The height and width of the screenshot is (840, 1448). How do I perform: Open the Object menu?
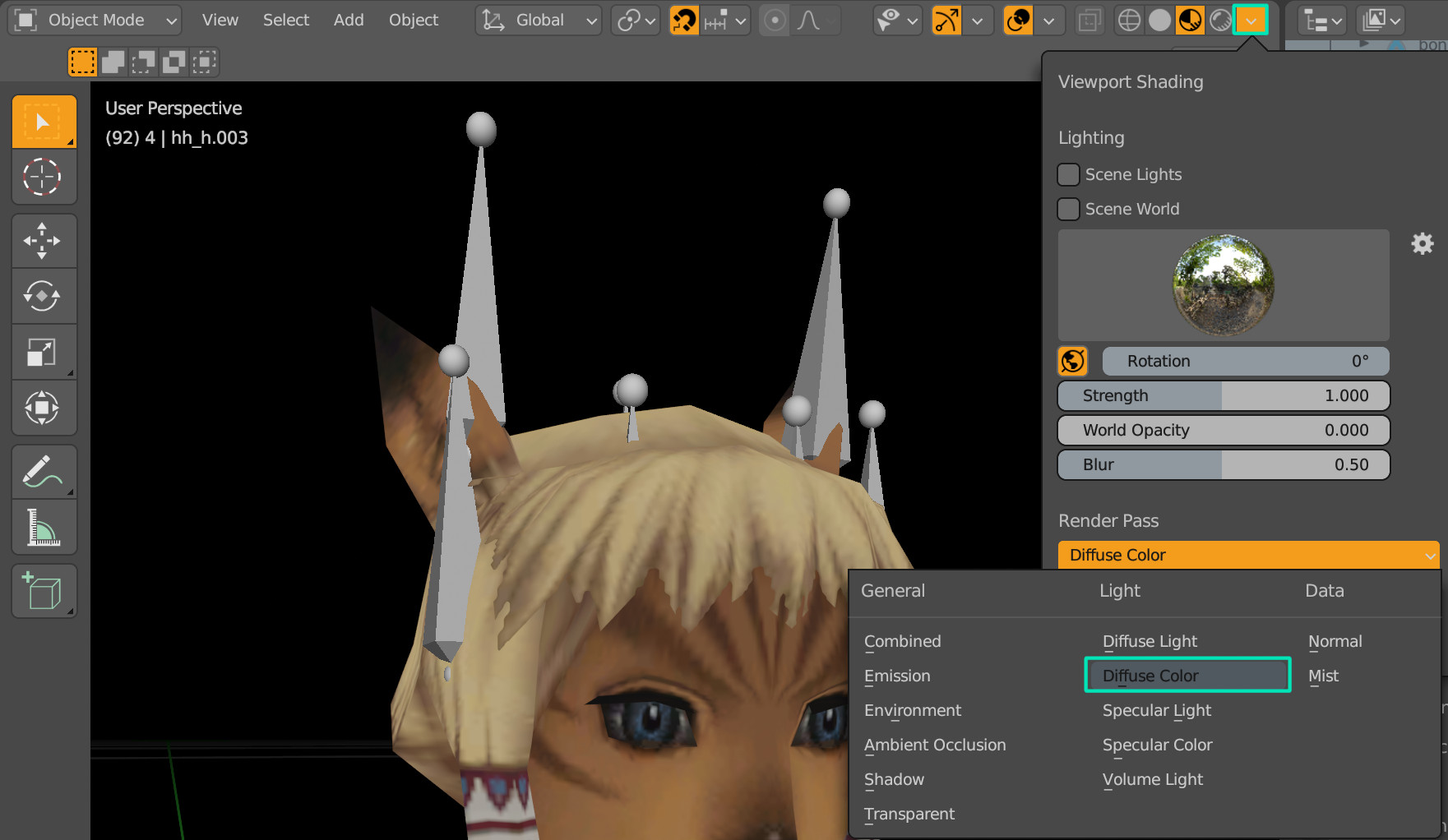click(414, 20)
